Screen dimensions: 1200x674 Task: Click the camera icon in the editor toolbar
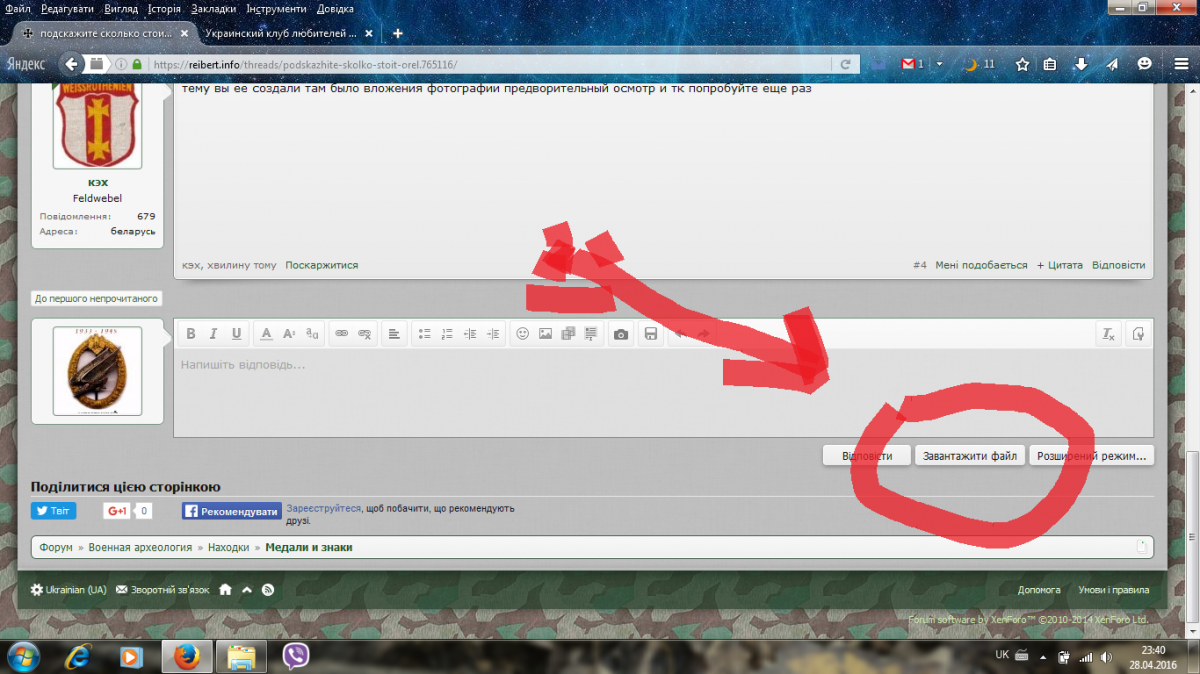[621, 334]
